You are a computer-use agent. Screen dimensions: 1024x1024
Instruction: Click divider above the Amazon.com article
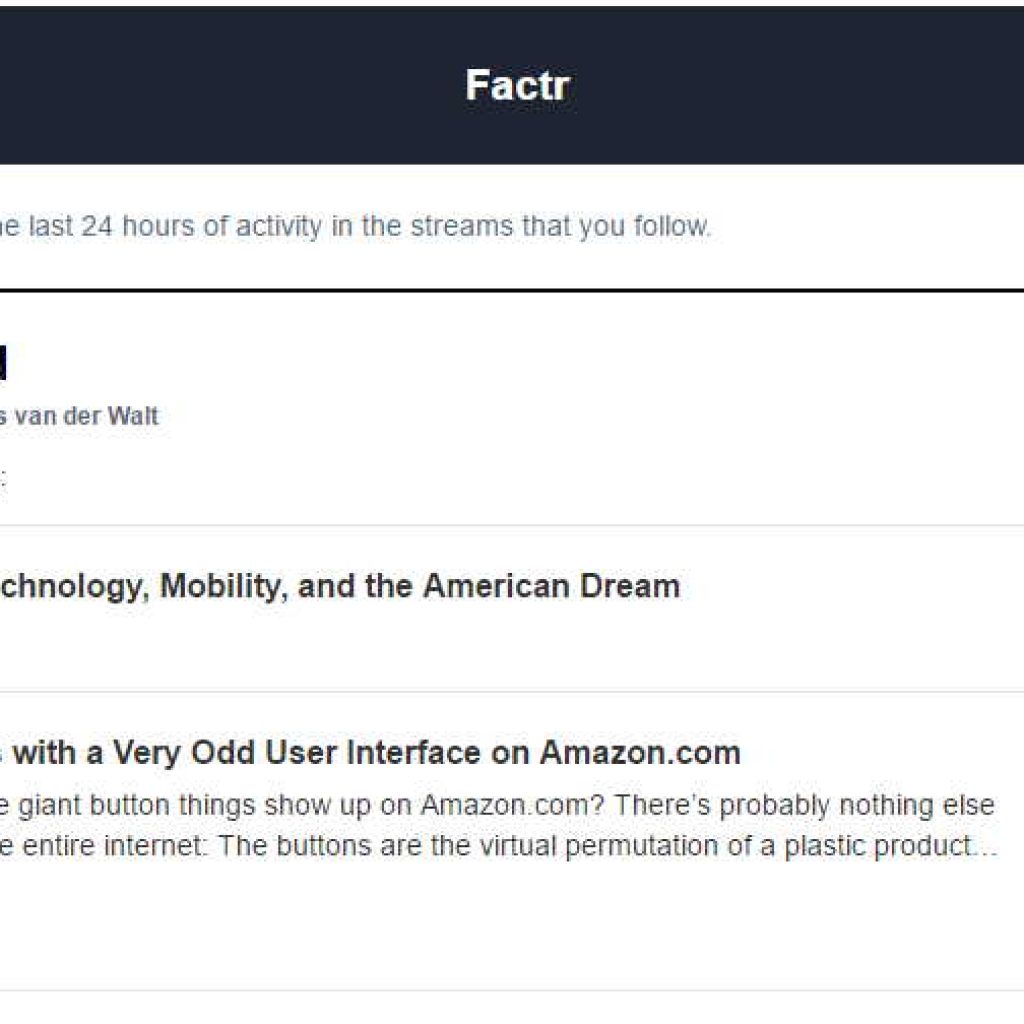pyautogui.click(x=512, y=692)
